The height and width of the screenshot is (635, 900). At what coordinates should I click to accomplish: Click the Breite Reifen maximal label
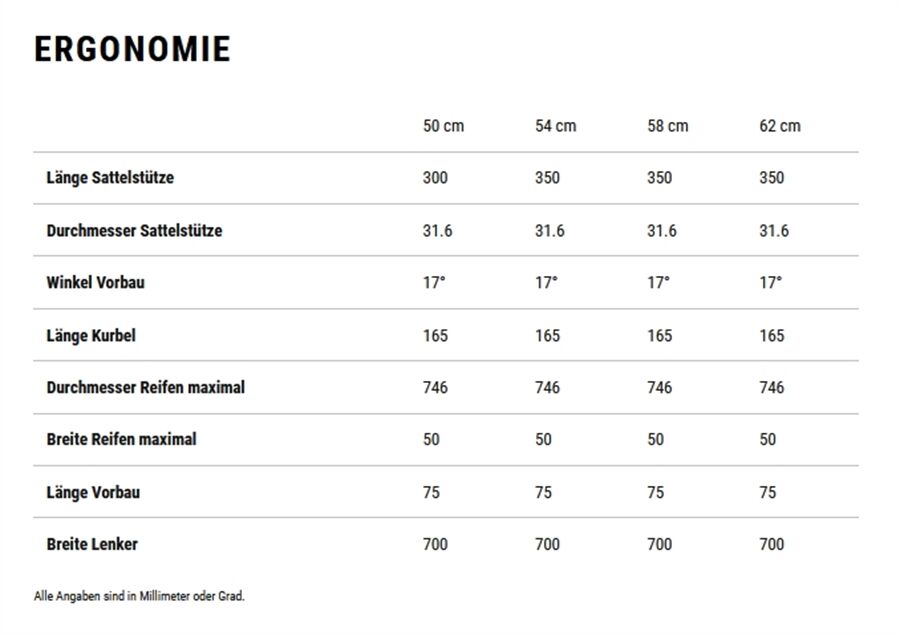pyautogui.click(x=121, y=439)
